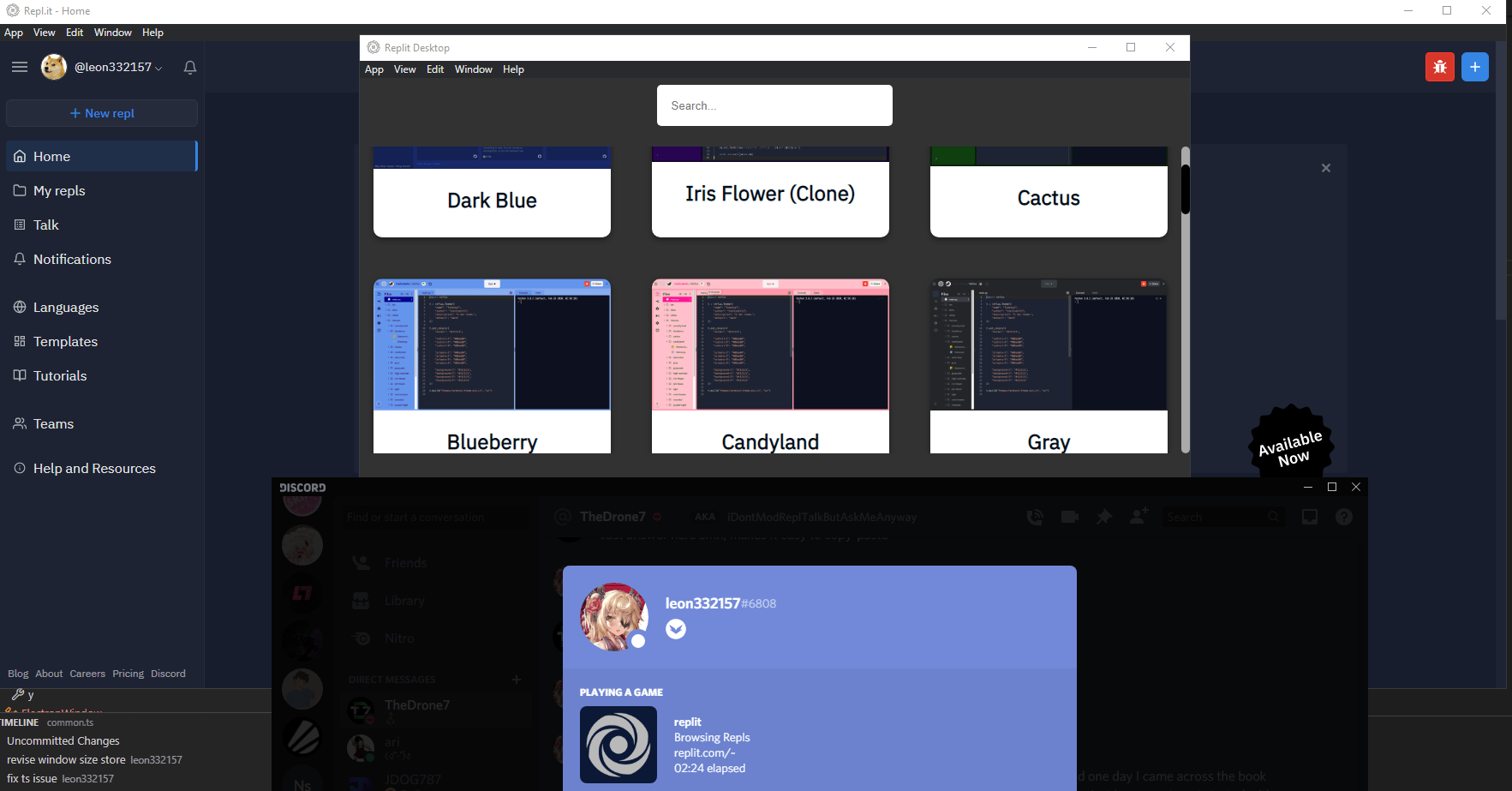The height and width of the screenshot is (791, 1512).
Task: Add friends to Discord DM
Action: (1139, 516)
